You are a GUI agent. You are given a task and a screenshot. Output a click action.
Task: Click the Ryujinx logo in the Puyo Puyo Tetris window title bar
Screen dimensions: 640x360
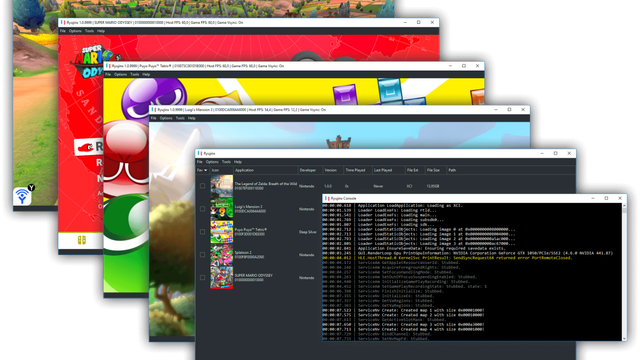tap(108, 66)
